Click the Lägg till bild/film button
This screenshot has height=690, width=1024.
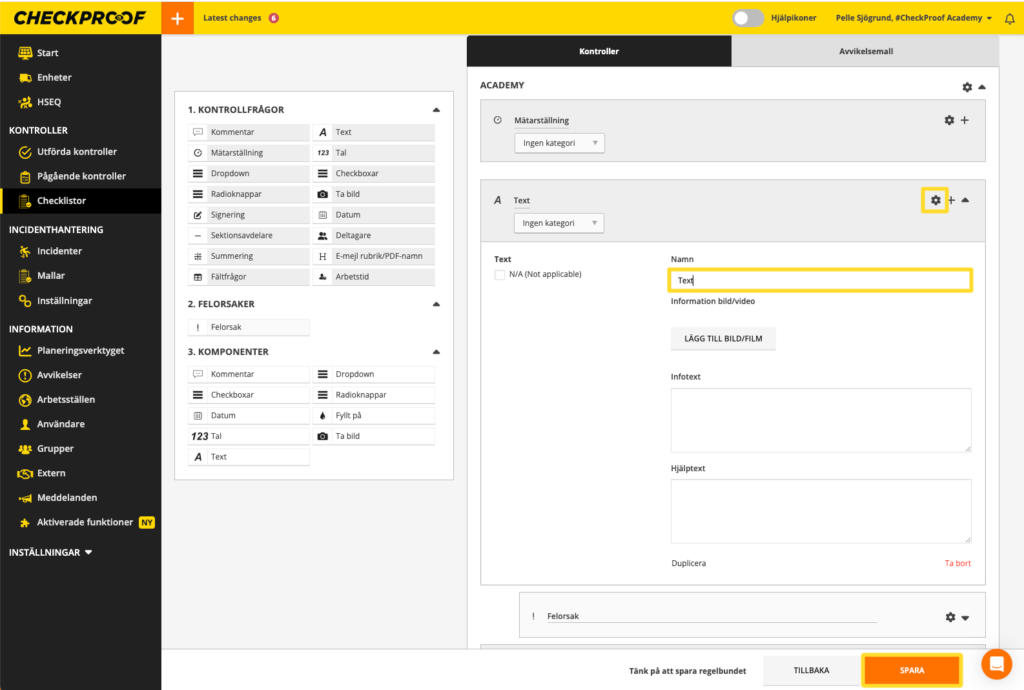coord(723,339)
